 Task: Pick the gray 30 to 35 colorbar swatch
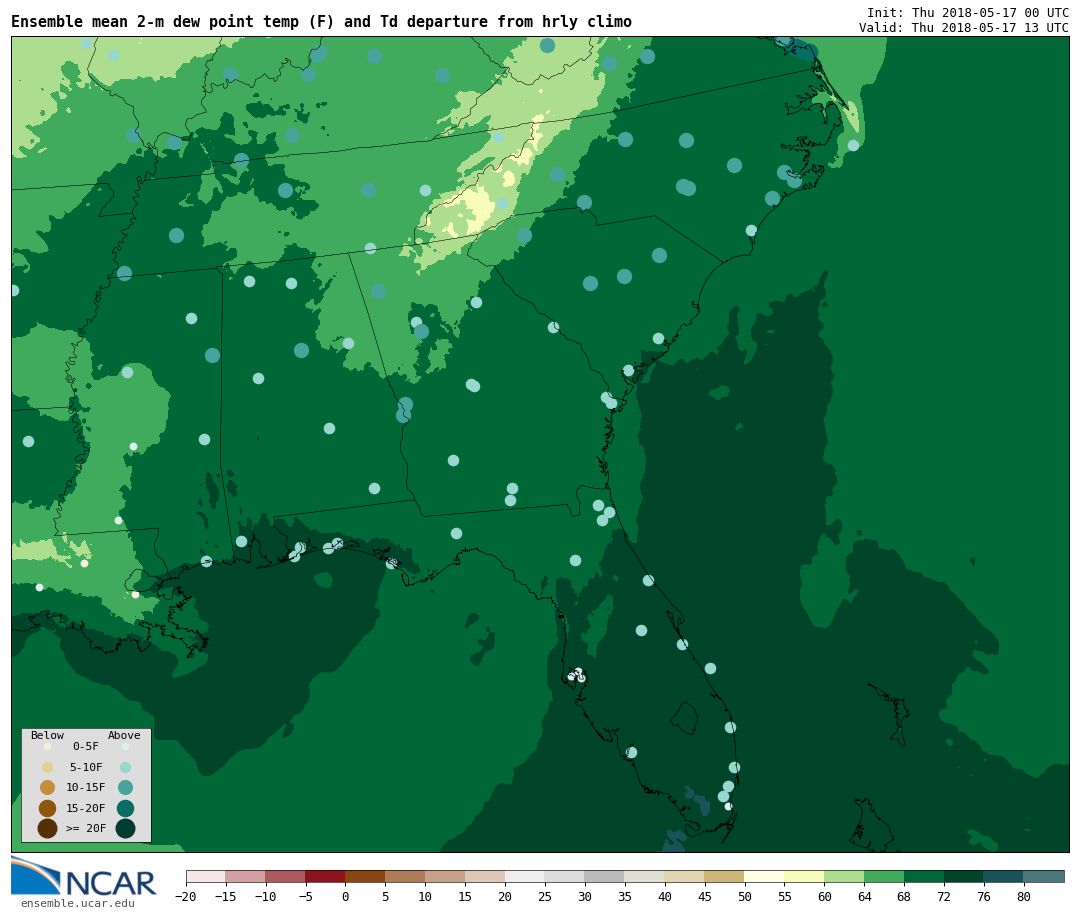pos(605,876)
